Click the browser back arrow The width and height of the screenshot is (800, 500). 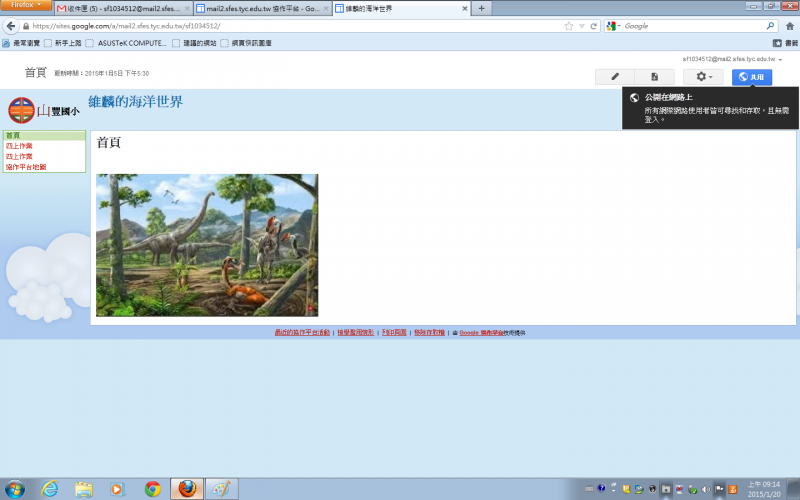click(11, 26)
